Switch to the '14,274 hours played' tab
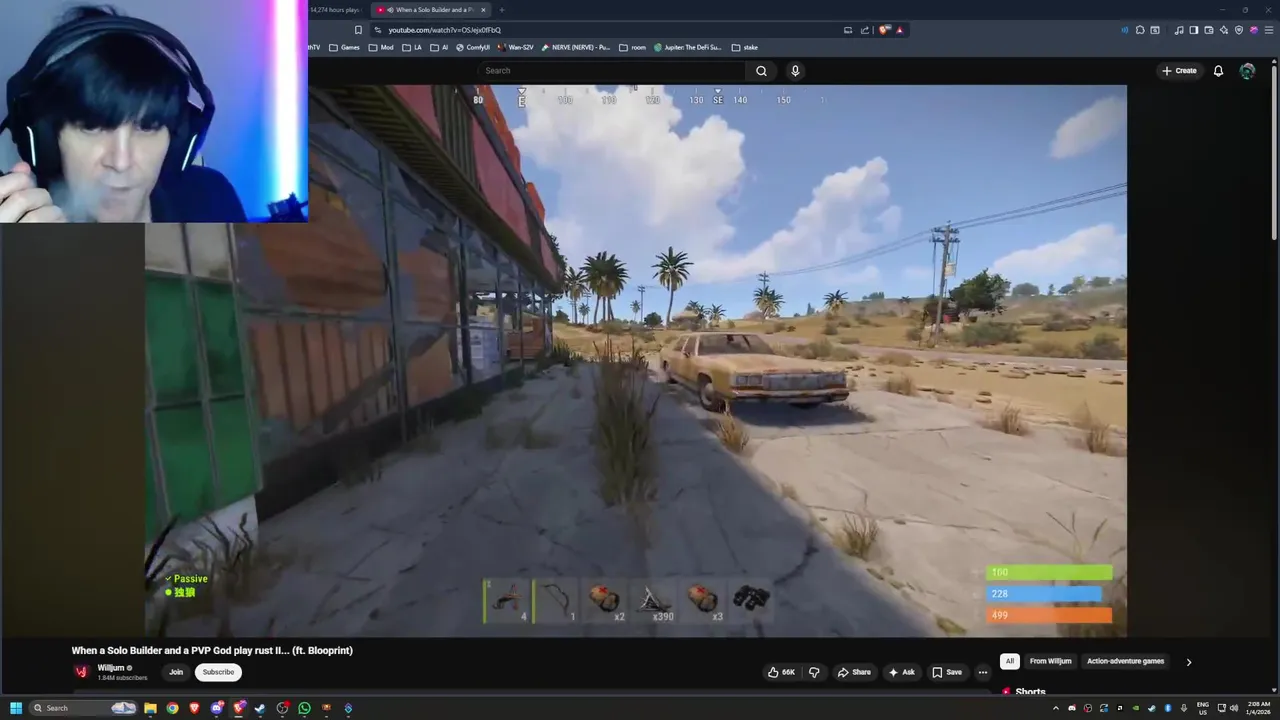This screenshot has height=720, width=1280. point(336,10)
